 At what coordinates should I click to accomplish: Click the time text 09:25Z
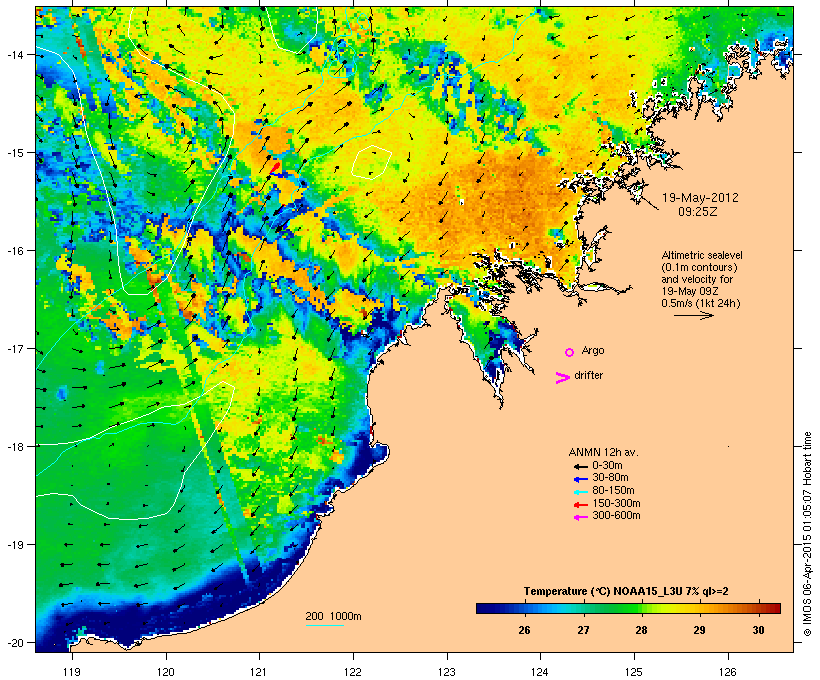[698, 212]
